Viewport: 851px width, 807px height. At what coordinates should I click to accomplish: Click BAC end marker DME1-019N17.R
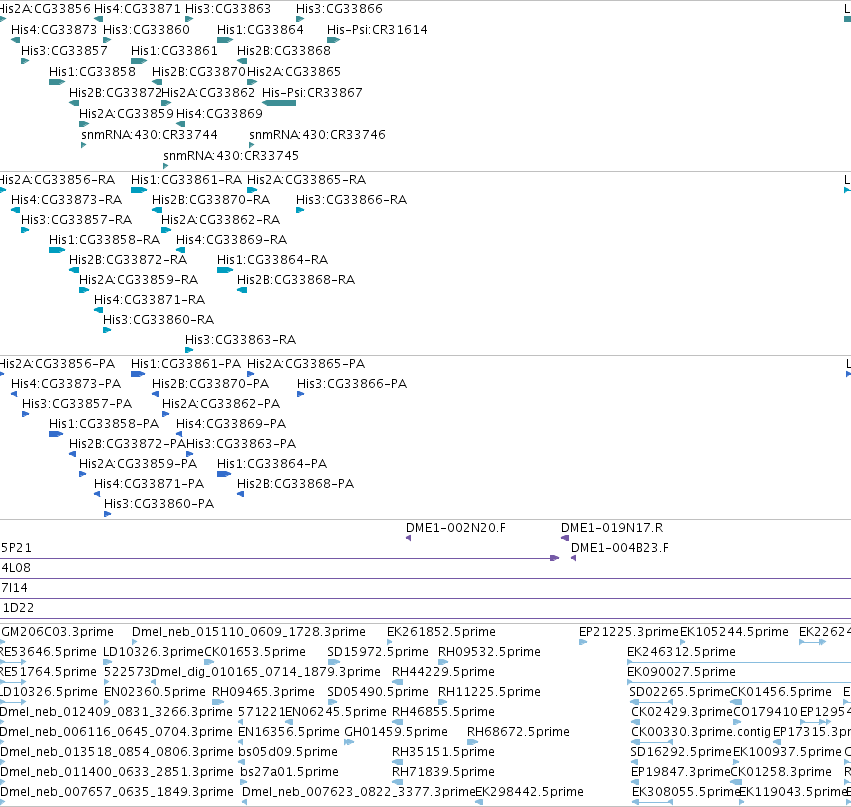565,538
